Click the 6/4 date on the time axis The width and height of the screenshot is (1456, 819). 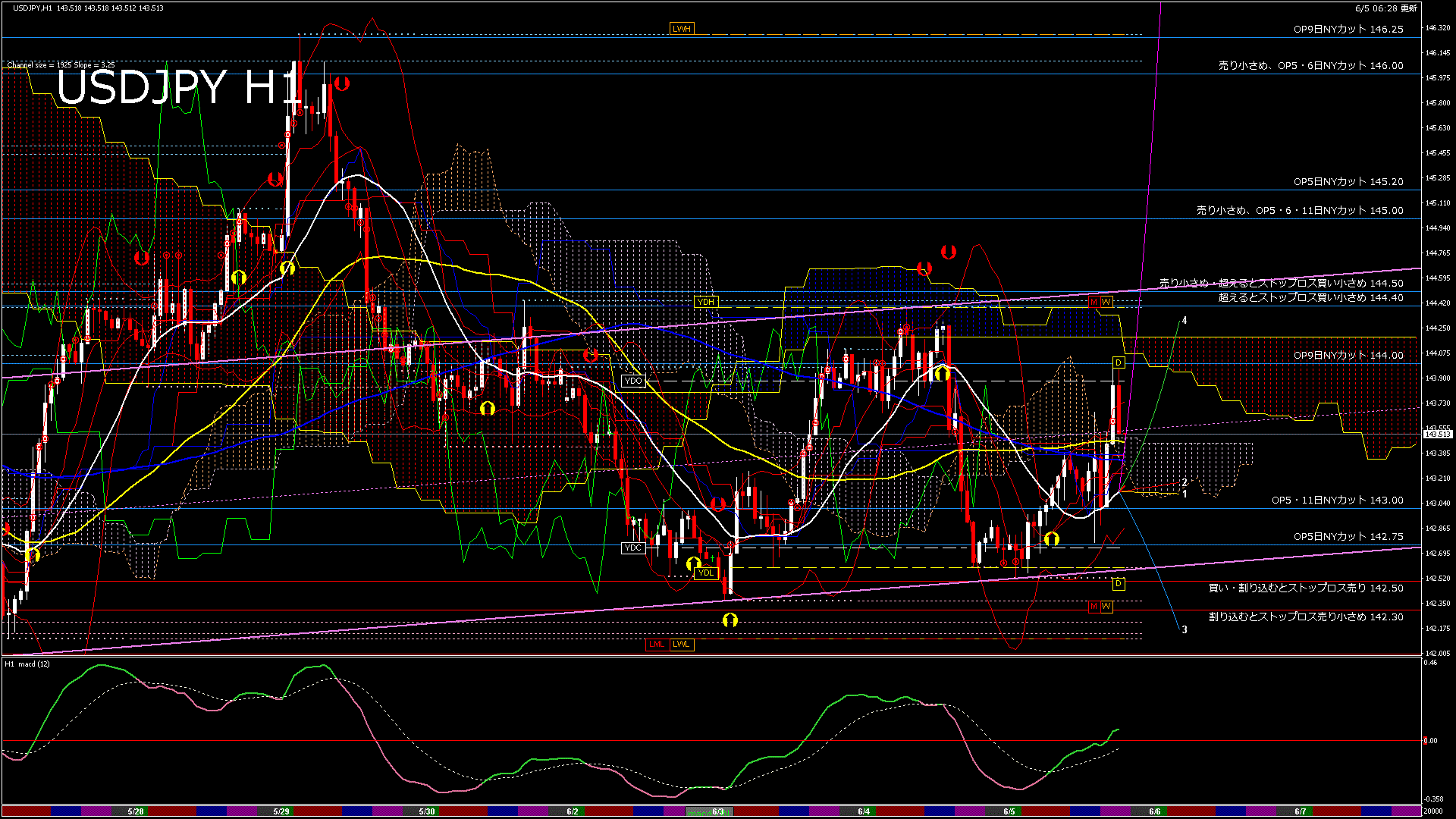864,811
